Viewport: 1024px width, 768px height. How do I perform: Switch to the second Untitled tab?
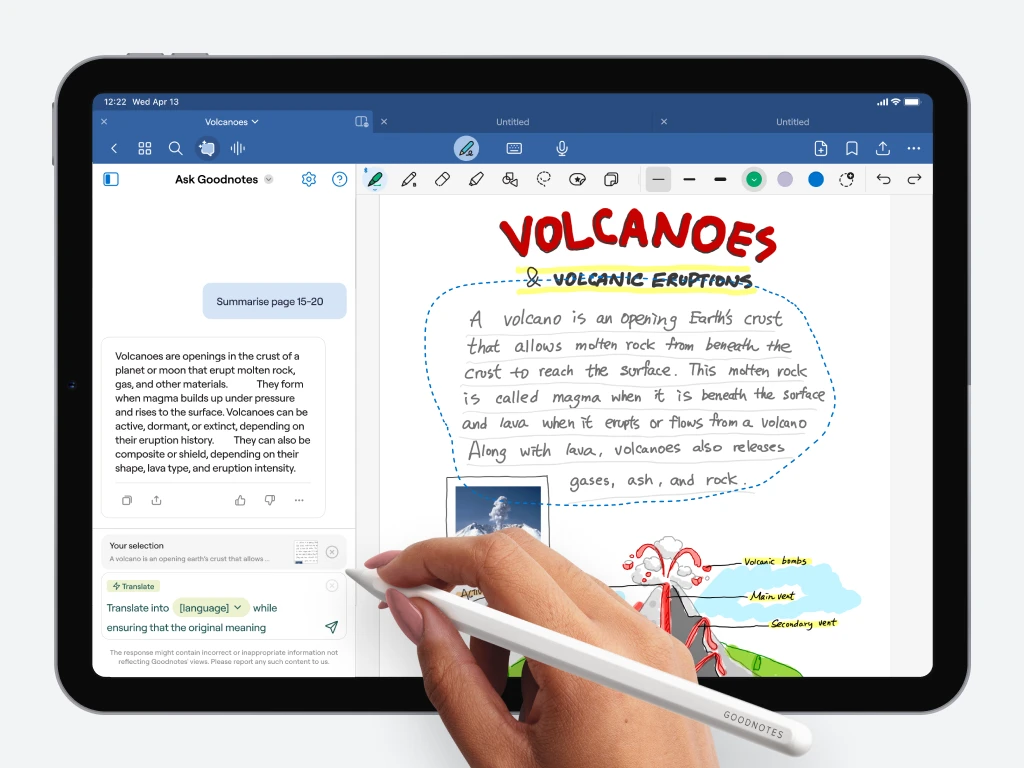(792, 121)
